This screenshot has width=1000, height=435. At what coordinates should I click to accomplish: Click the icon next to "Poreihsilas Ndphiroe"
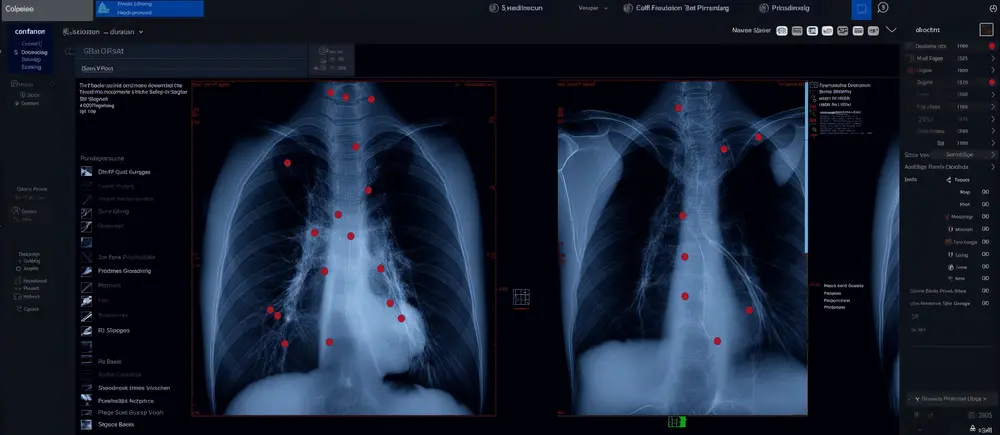click(x=87, y=401)
